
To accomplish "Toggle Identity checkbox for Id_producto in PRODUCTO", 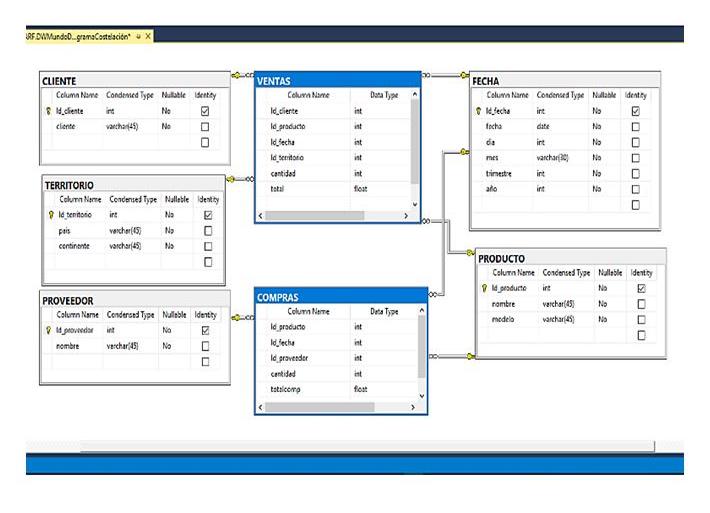I will [x=641, y=288].
